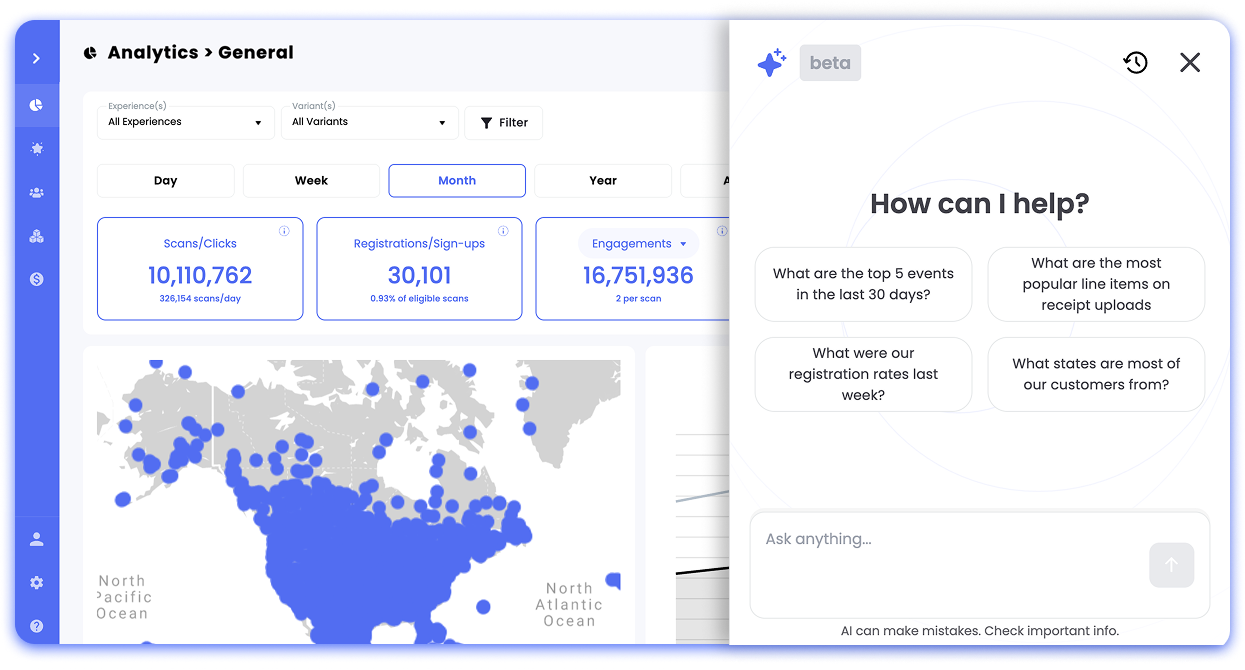Image resolution: width=1245 pixels, height=670 pixels.
Task: Select the Day time range tab
Action: (165, 181)
